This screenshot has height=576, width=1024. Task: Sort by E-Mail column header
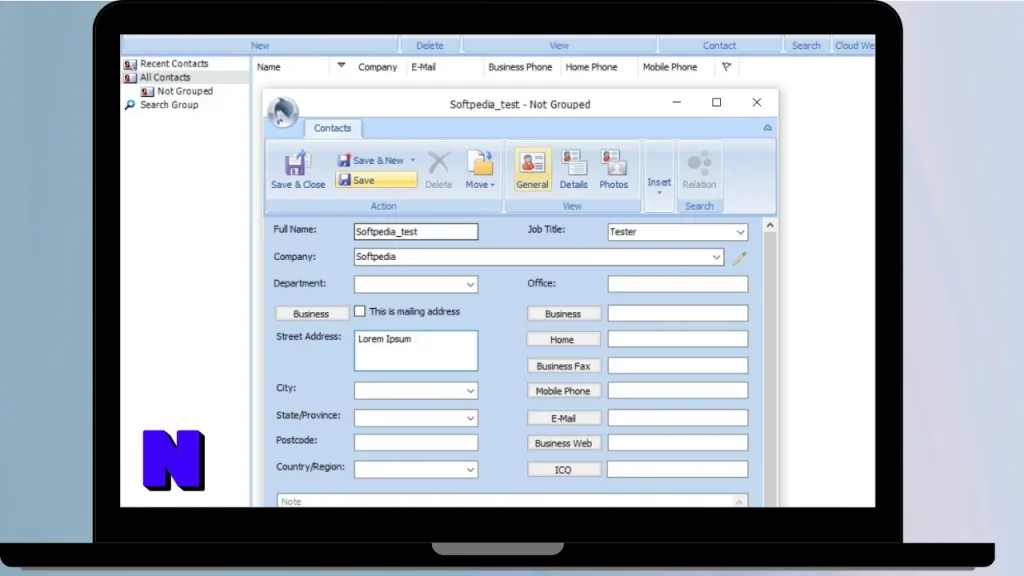coord(423,67)
